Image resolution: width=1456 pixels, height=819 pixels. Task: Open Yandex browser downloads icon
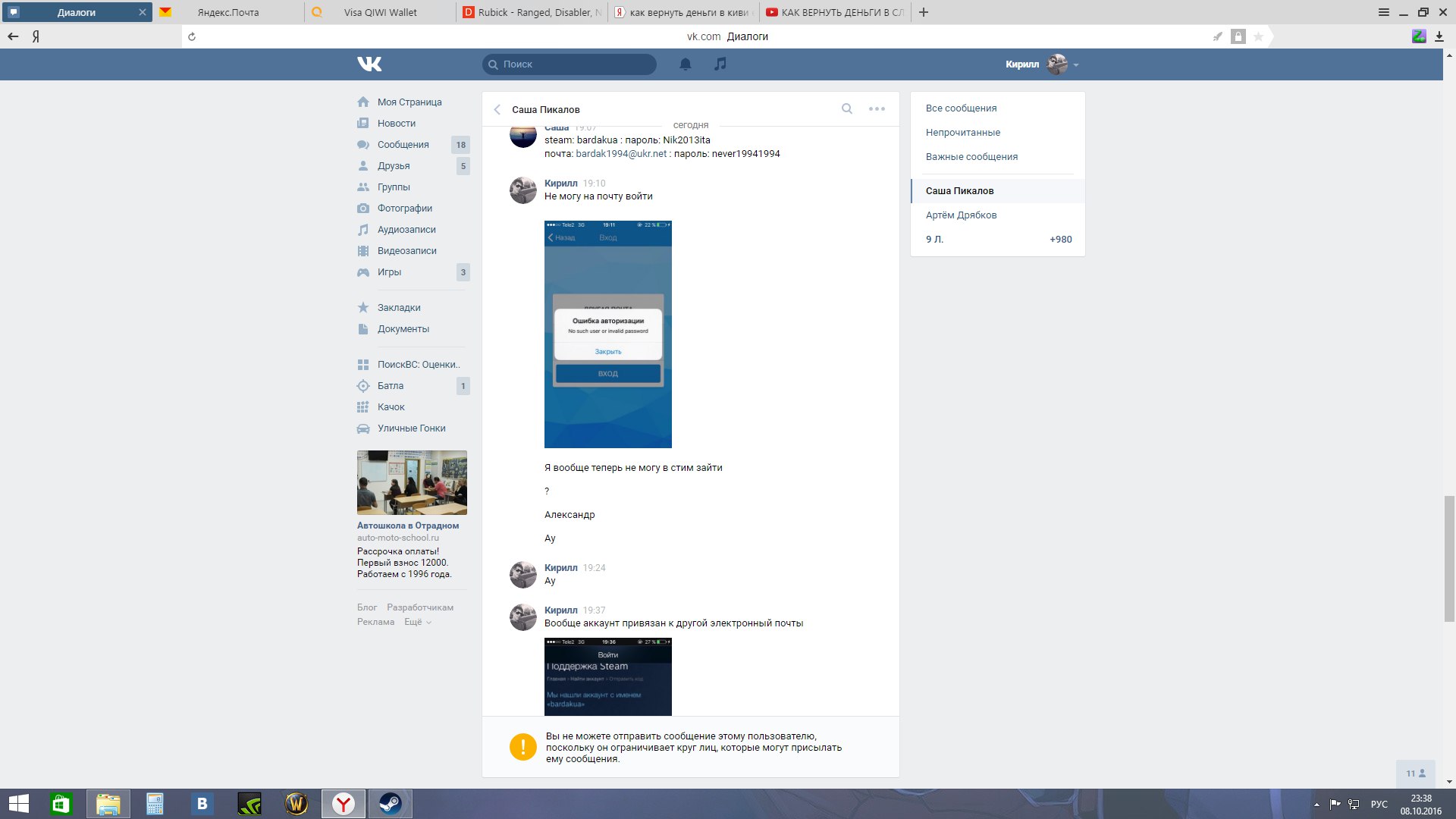click(x=1439, y=36)
